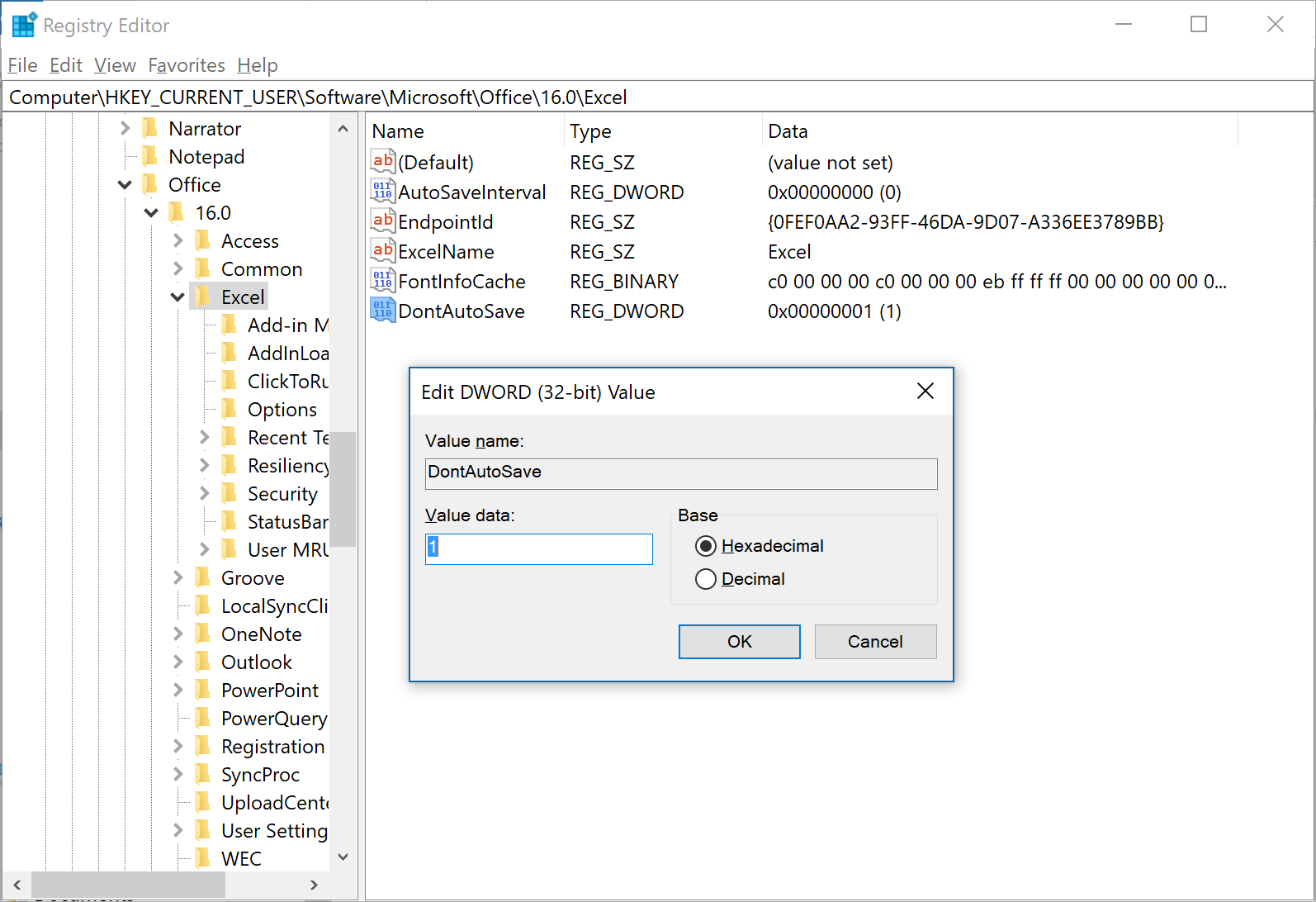Click the Notepad folder icon
The height and width of the screenshot is (902, 1316).
150,156
